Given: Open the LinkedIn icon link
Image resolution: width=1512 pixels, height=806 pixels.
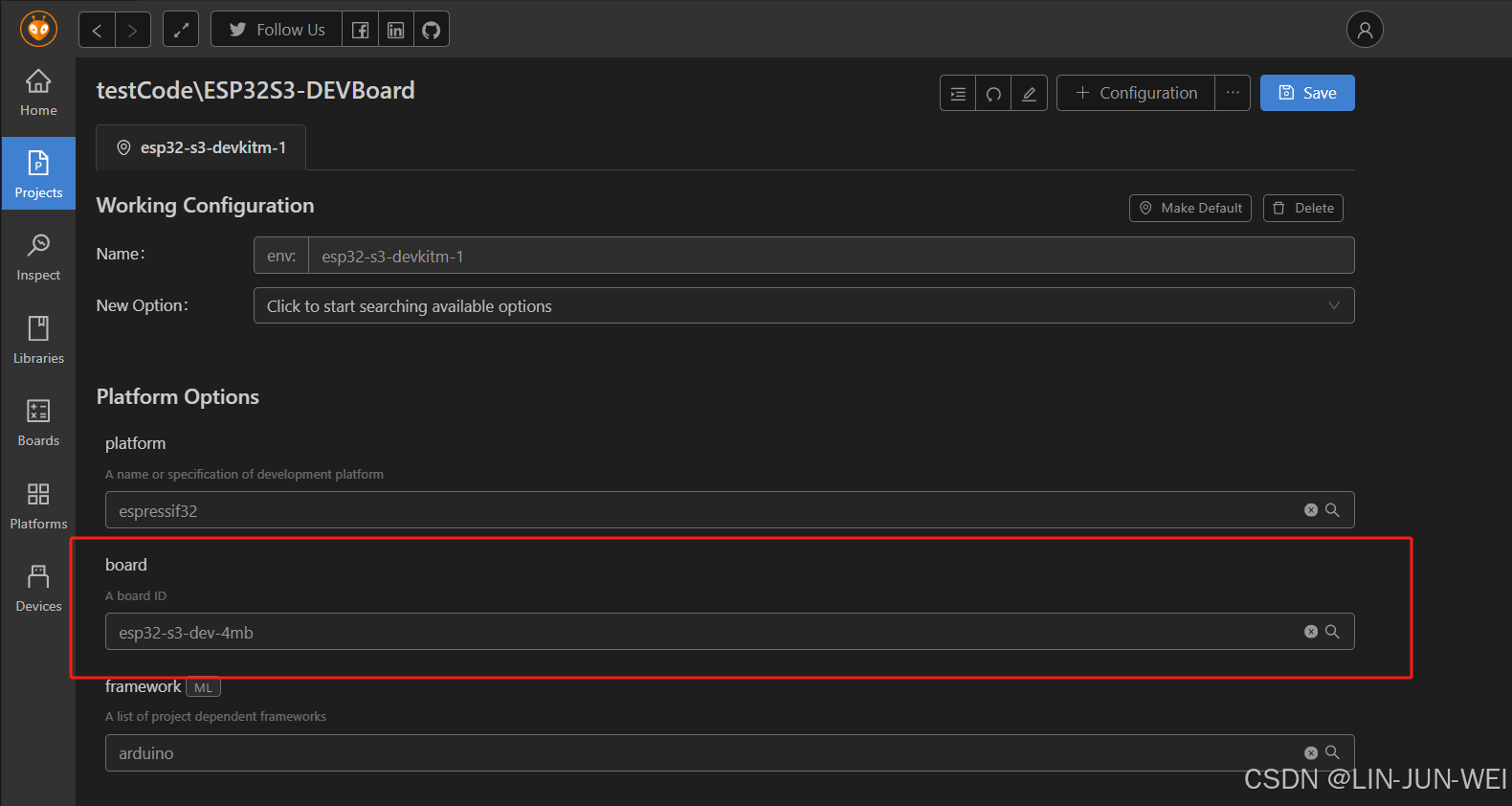Looking at the screenshot, I should pyautogui.click(x=396, y=30).
